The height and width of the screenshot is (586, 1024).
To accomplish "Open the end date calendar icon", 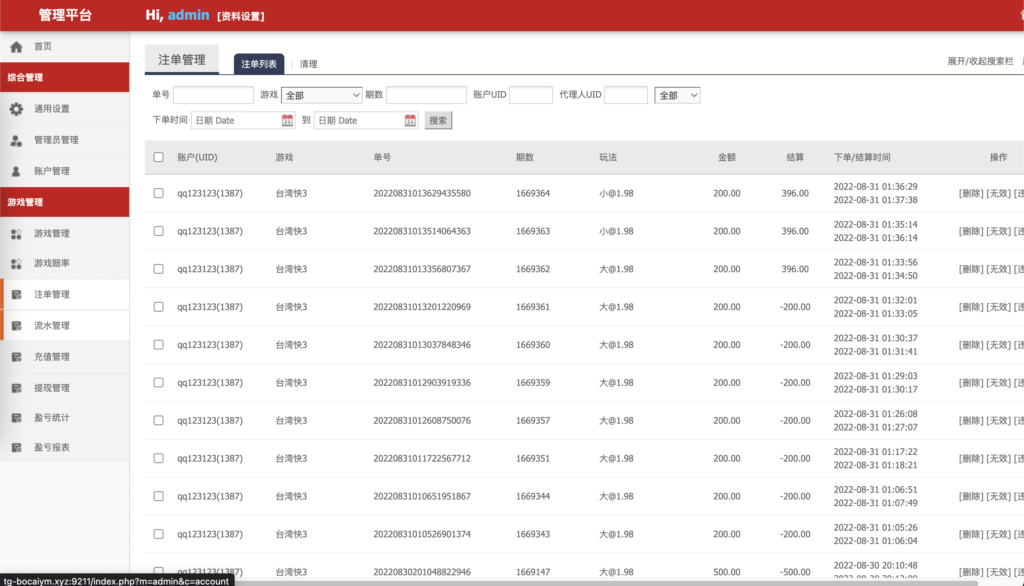I will (x=410, y=121).
